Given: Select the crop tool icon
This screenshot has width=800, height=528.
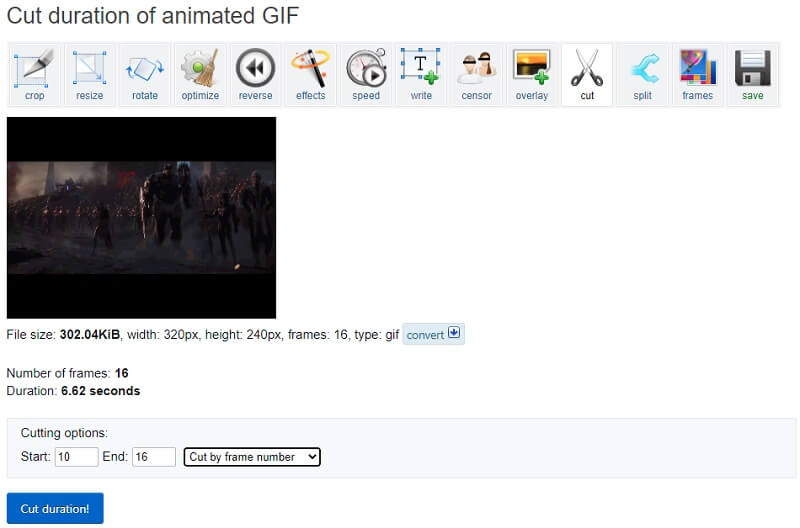Looking at the screenshot, I should [34, 74].
